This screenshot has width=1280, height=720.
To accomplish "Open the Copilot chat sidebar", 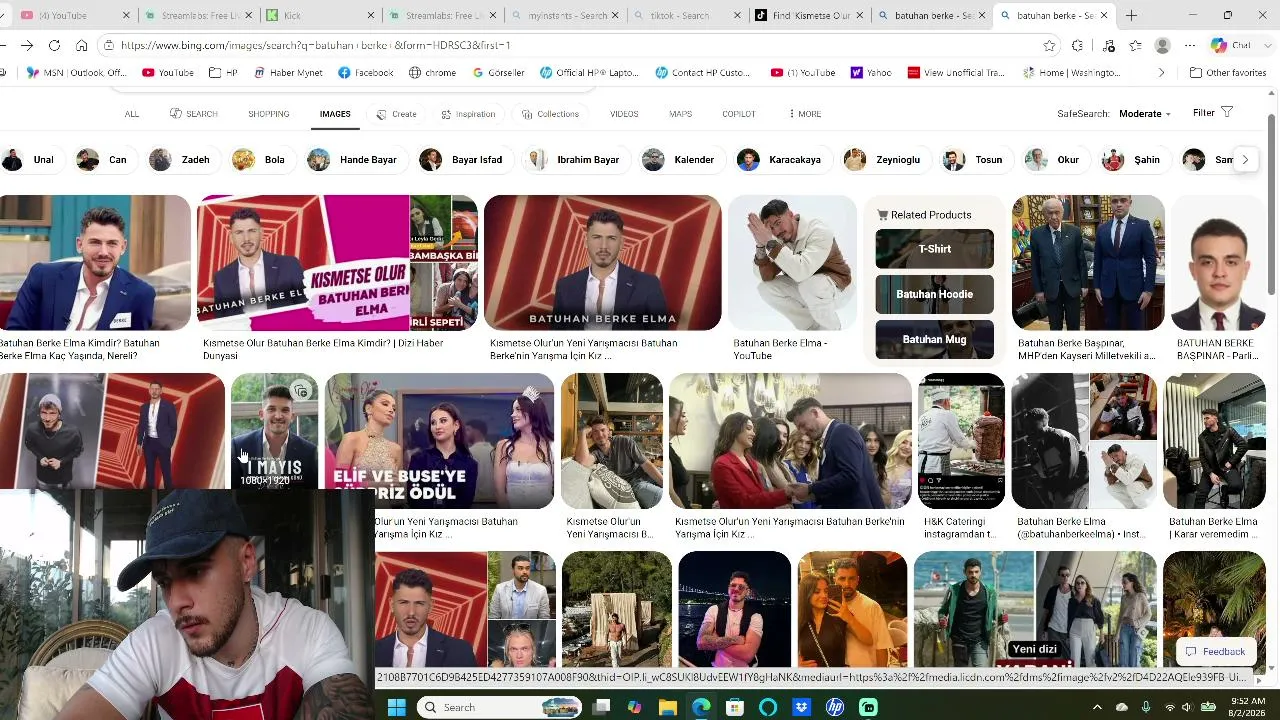I will tap(1231, 45).
